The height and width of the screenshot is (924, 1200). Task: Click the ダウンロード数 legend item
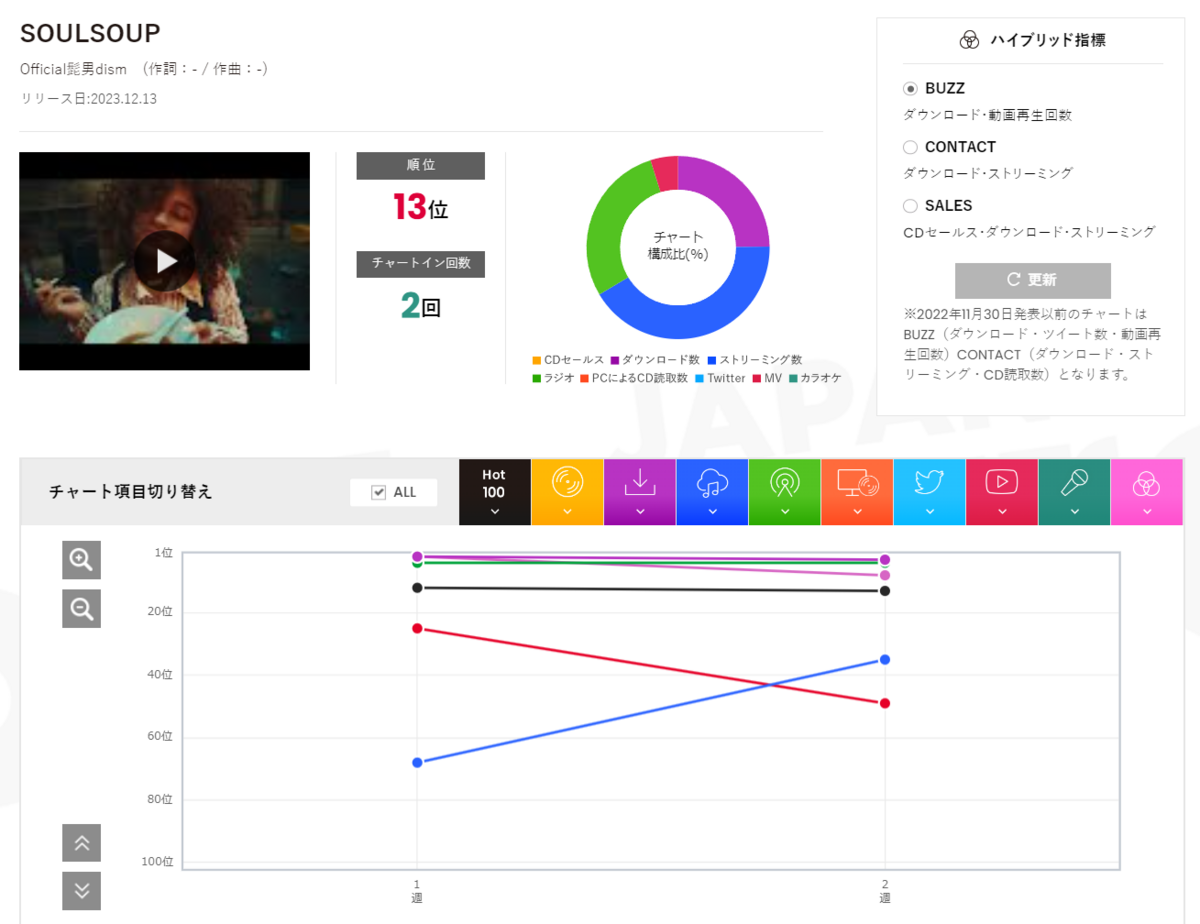(x=656, y=360)
